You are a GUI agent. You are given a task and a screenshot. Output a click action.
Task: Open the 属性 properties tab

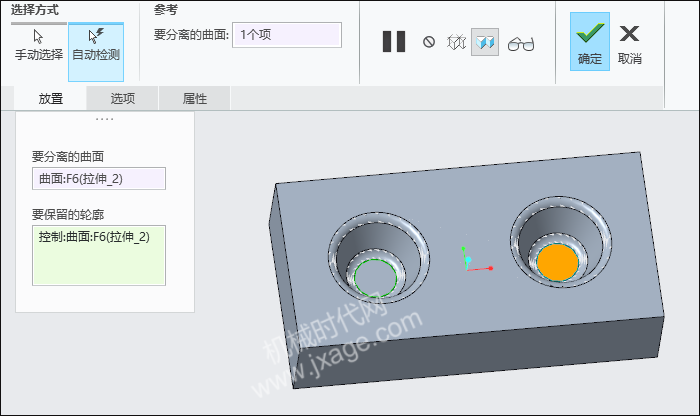[x=195, y=99]
